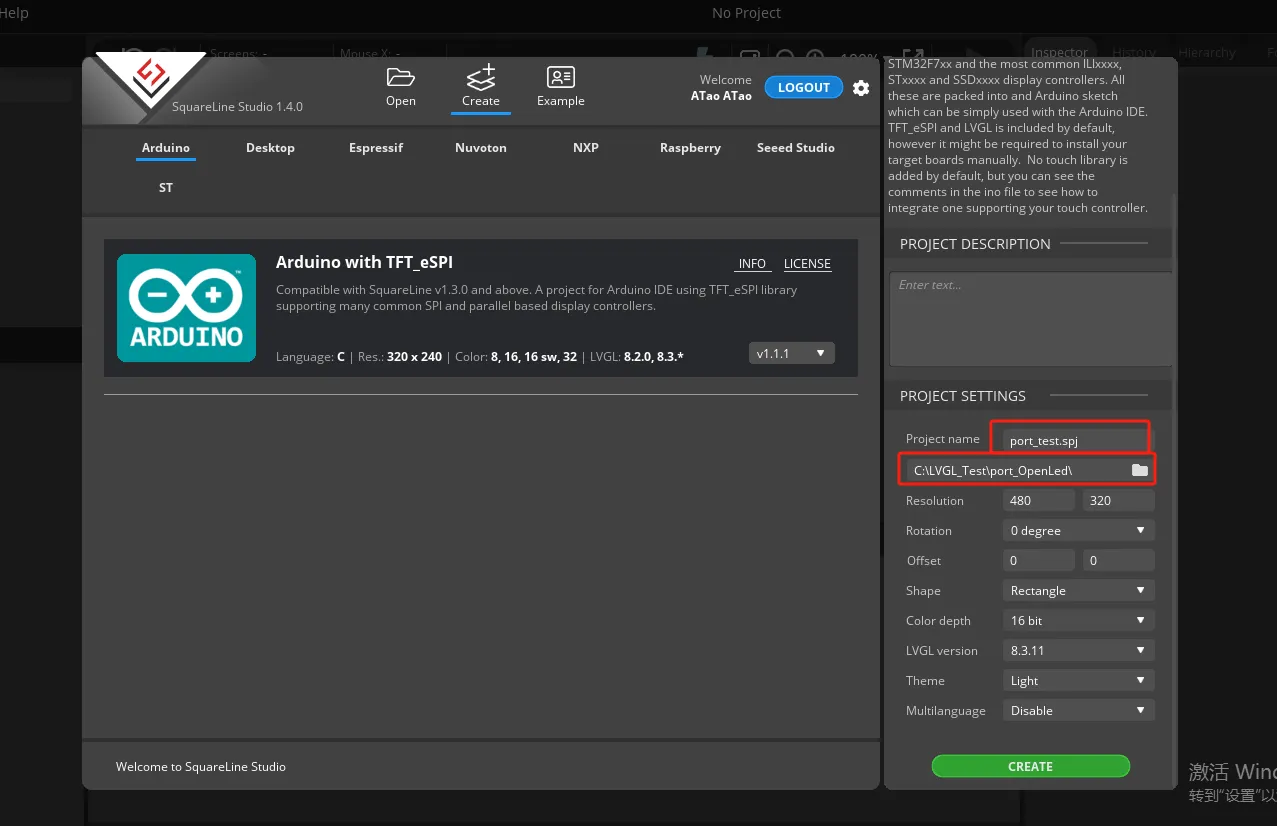Open the LVGL version dropdown
Image resolution: width=1277 pixels, height=826 pixels.
(1078, 651)
